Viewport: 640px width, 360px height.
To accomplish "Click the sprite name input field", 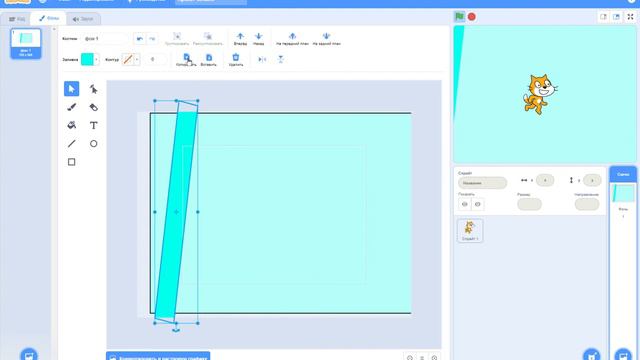I will pos(482,183).
